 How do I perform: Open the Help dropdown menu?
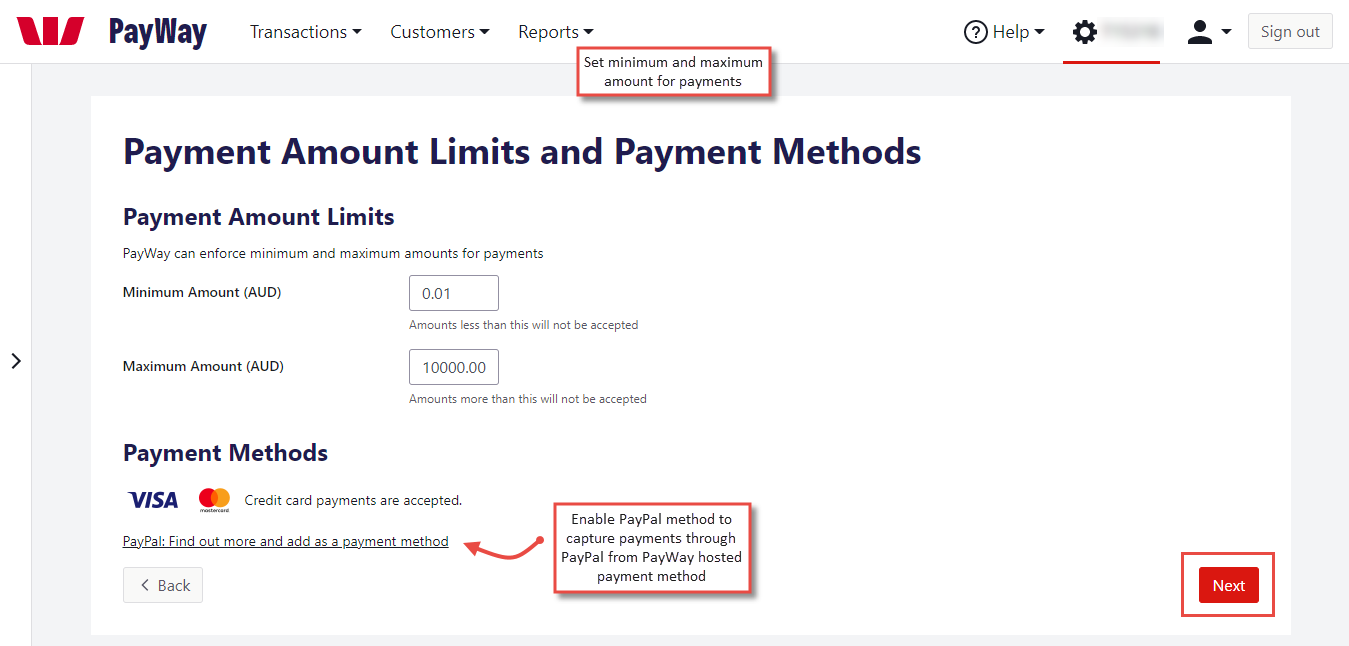1004,32
